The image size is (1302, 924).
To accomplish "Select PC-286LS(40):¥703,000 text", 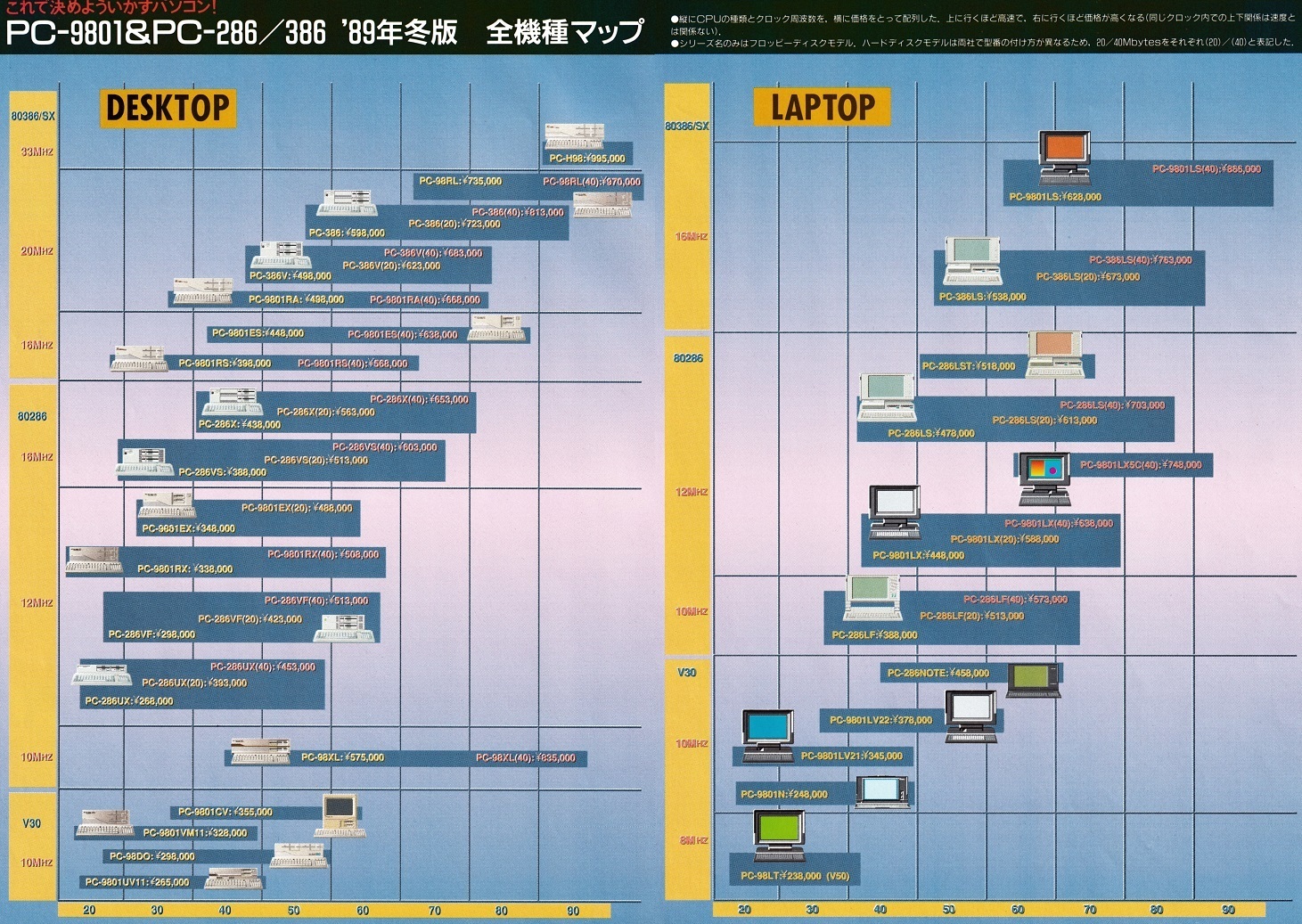I will pos(1112,405).
